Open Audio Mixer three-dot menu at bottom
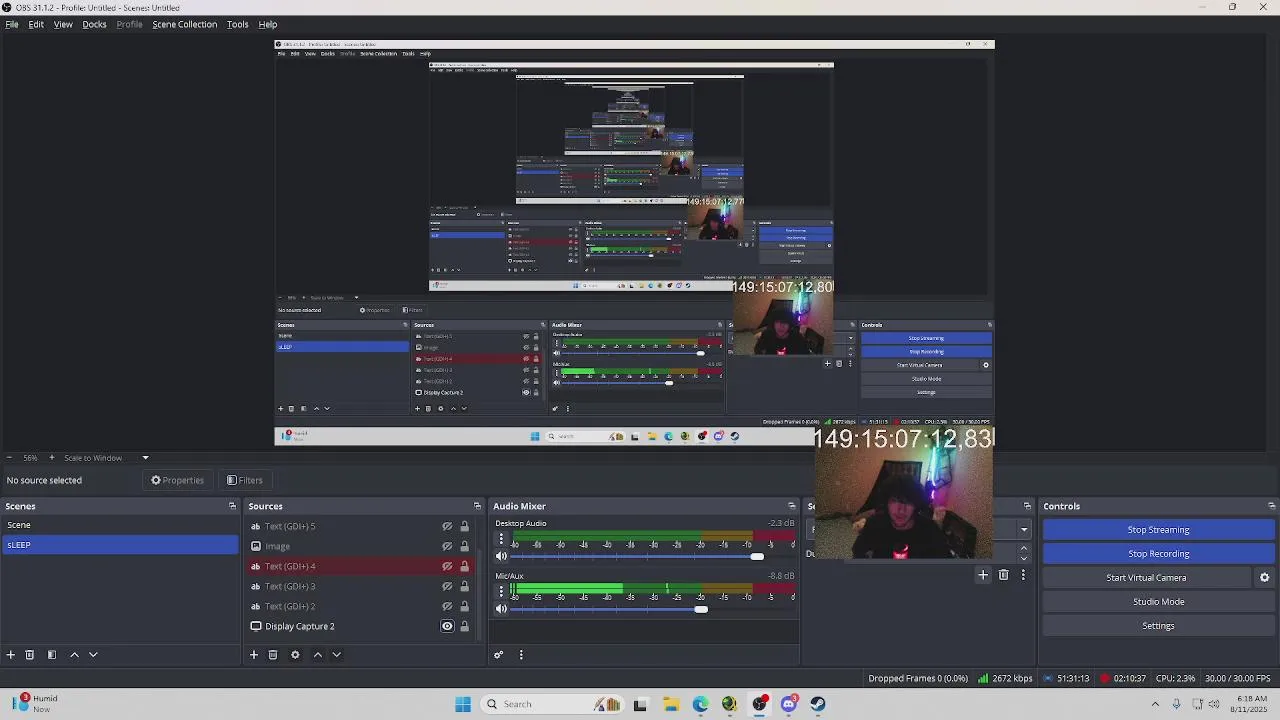Screen dimensions: 1280x720 521,655
